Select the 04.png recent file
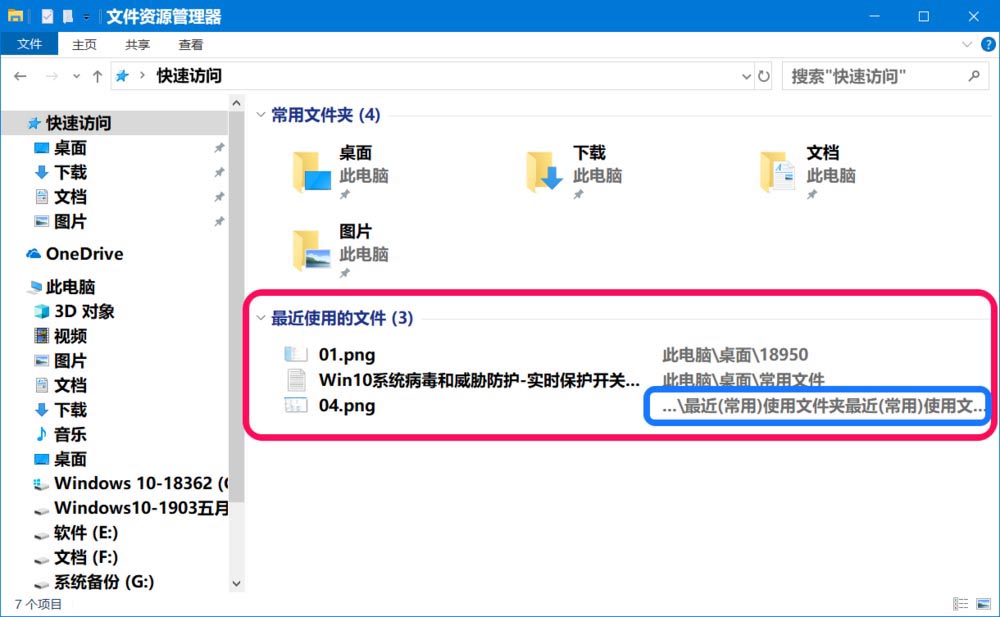Viewport: 1000px width, 617px height. [x=347, y=406]
